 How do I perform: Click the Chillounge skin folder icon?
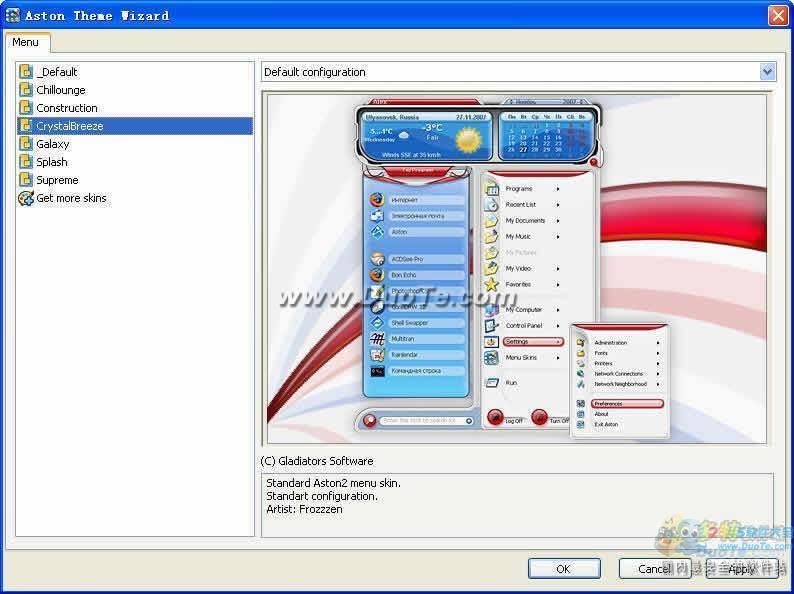pos(26,90)
